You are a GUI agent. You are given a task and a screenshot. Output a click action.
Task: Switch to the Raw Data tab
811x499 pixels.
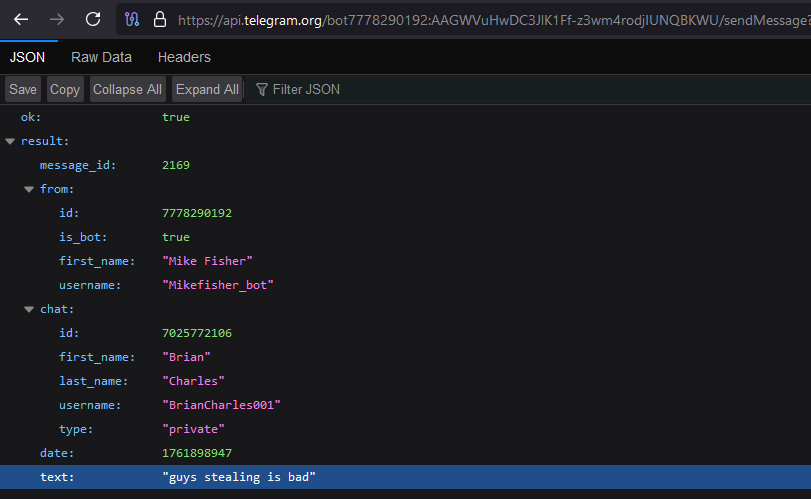[101, 58]
